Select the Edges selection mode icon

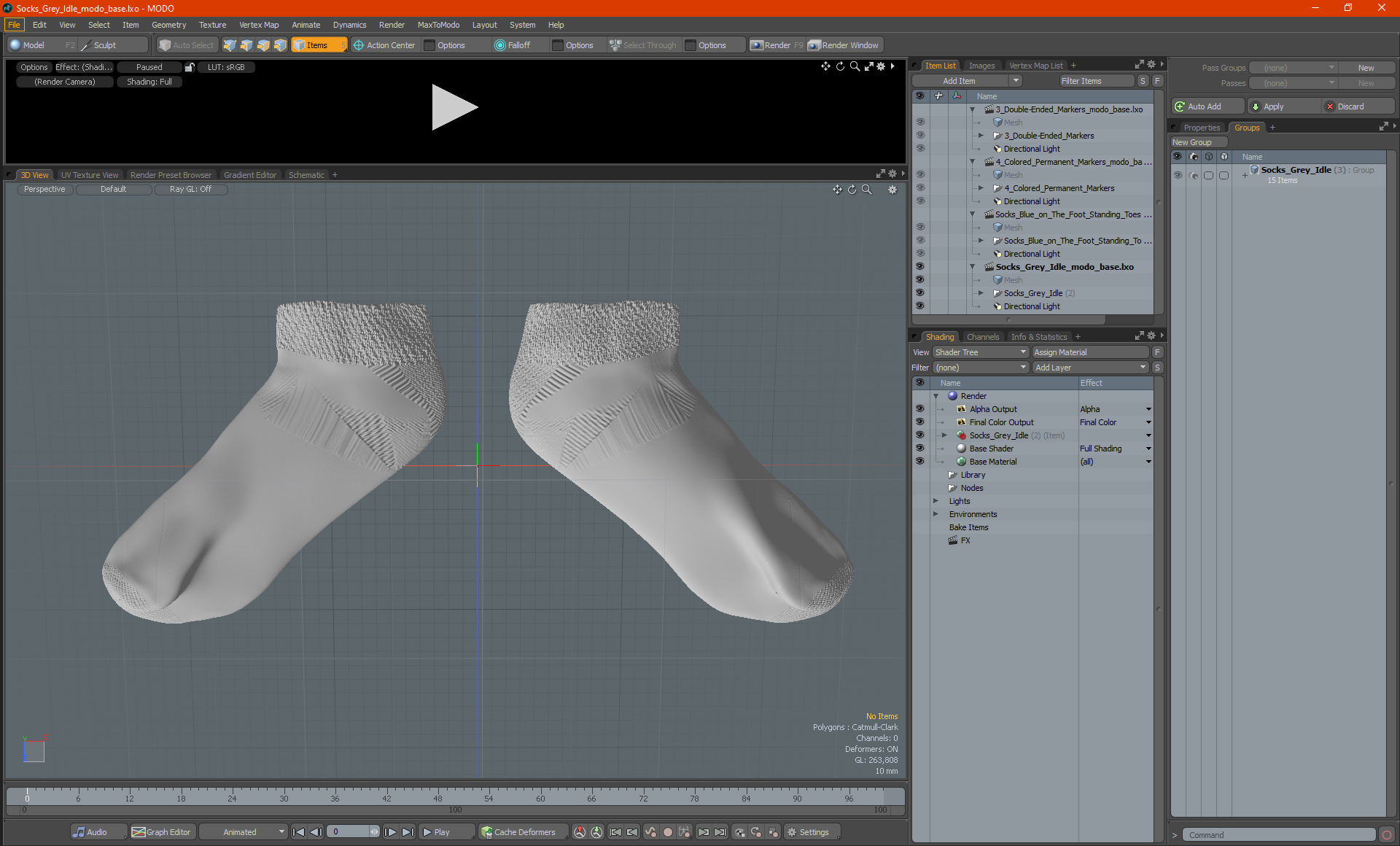coord(246,45)
